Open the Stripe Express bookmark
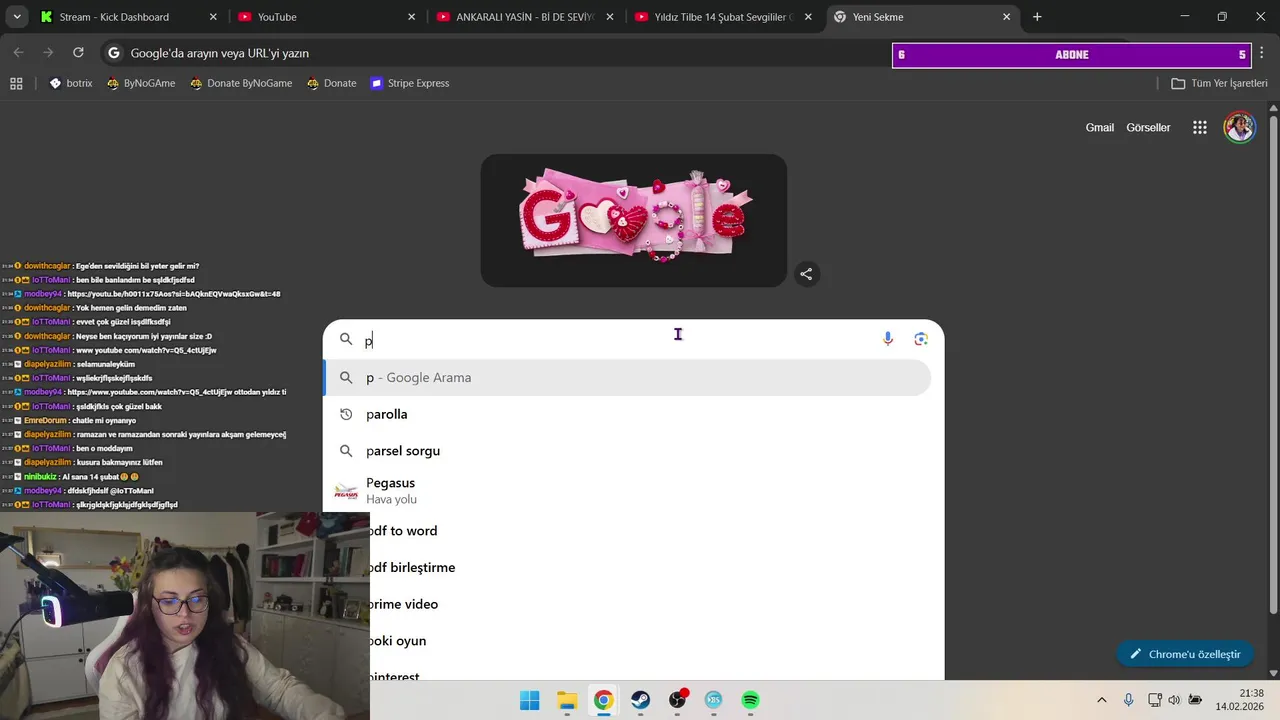The image size is (1280, 720). (x=409, y=83)
